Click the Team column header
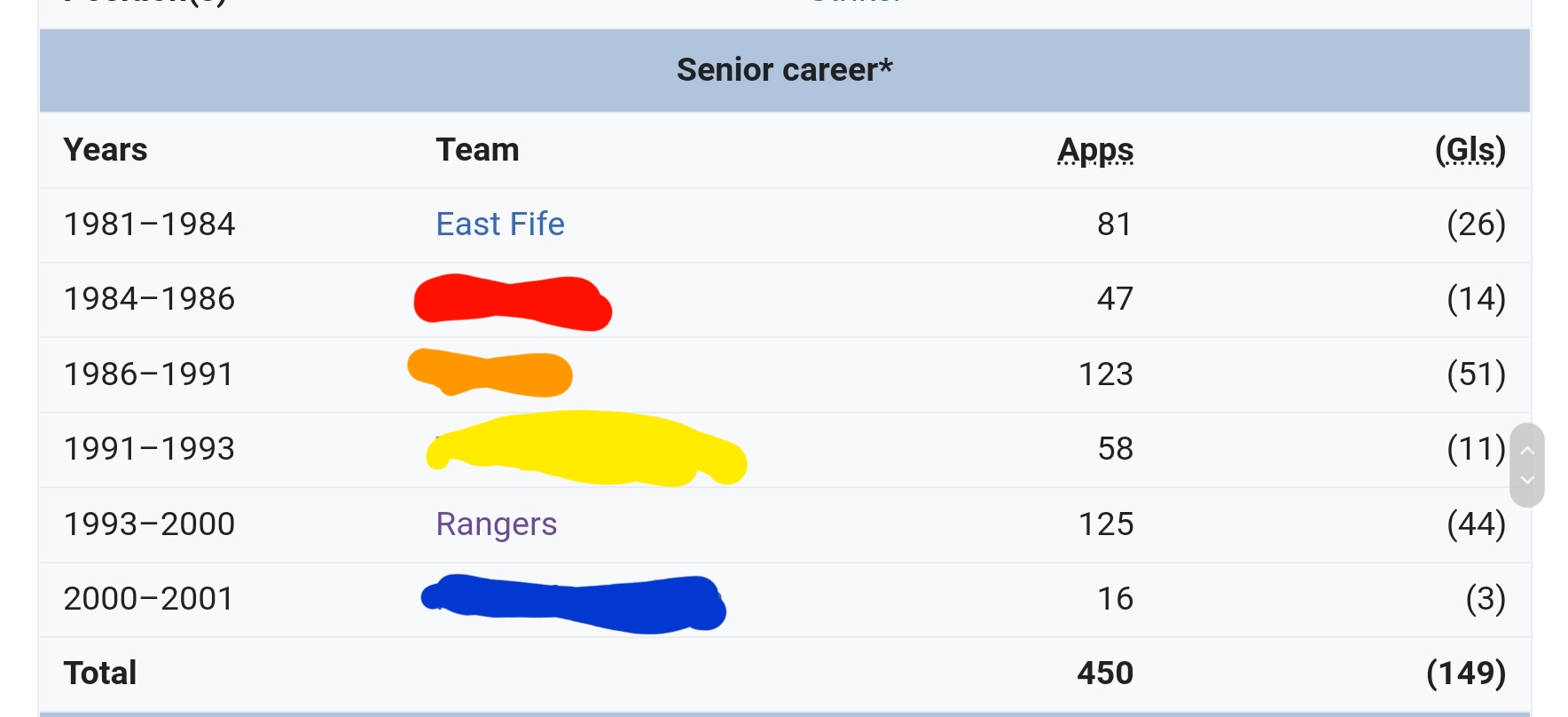The width and height of the screenshot is (1568, 717). coord(477,150)
